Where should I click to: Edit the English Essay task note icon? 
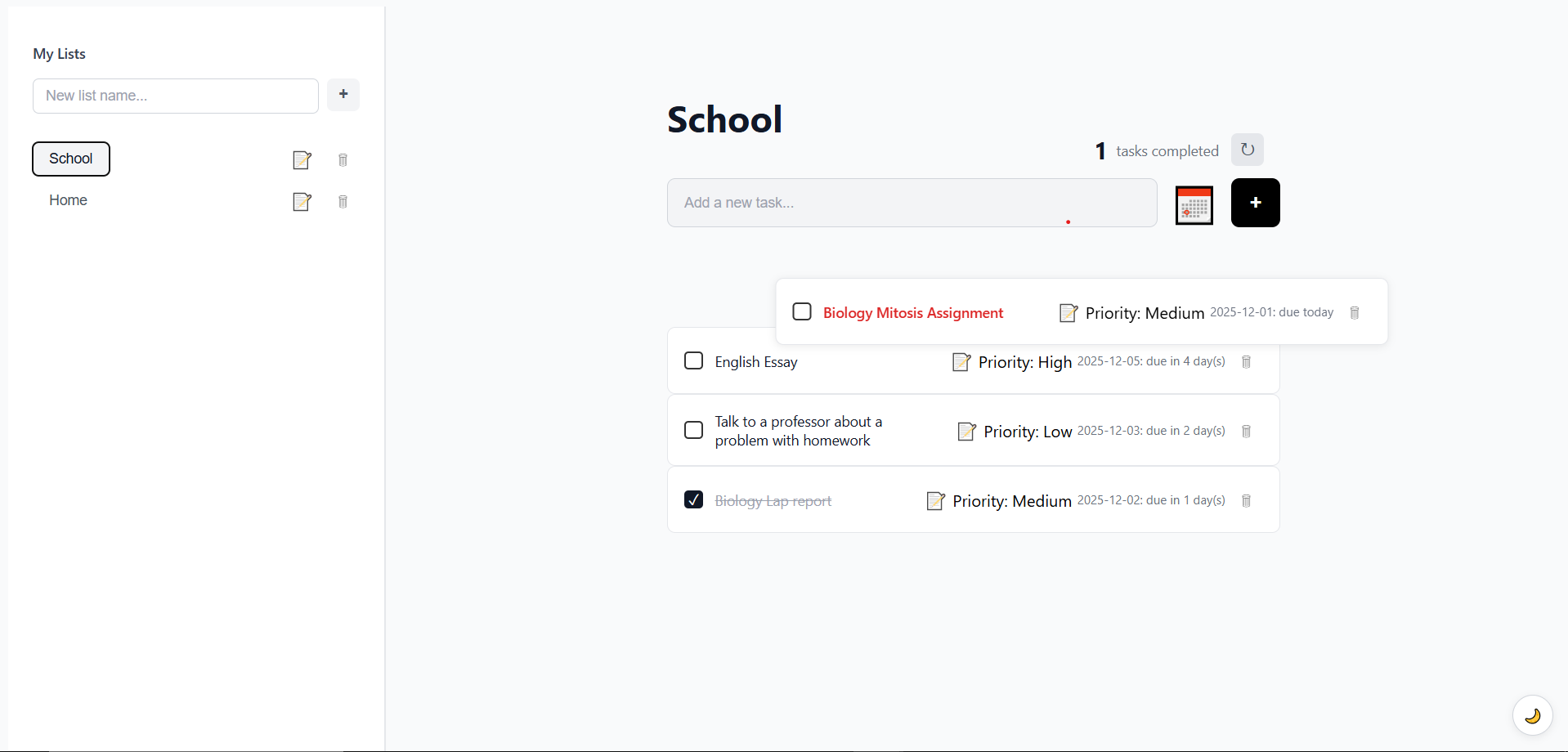(x=962, y=362)
